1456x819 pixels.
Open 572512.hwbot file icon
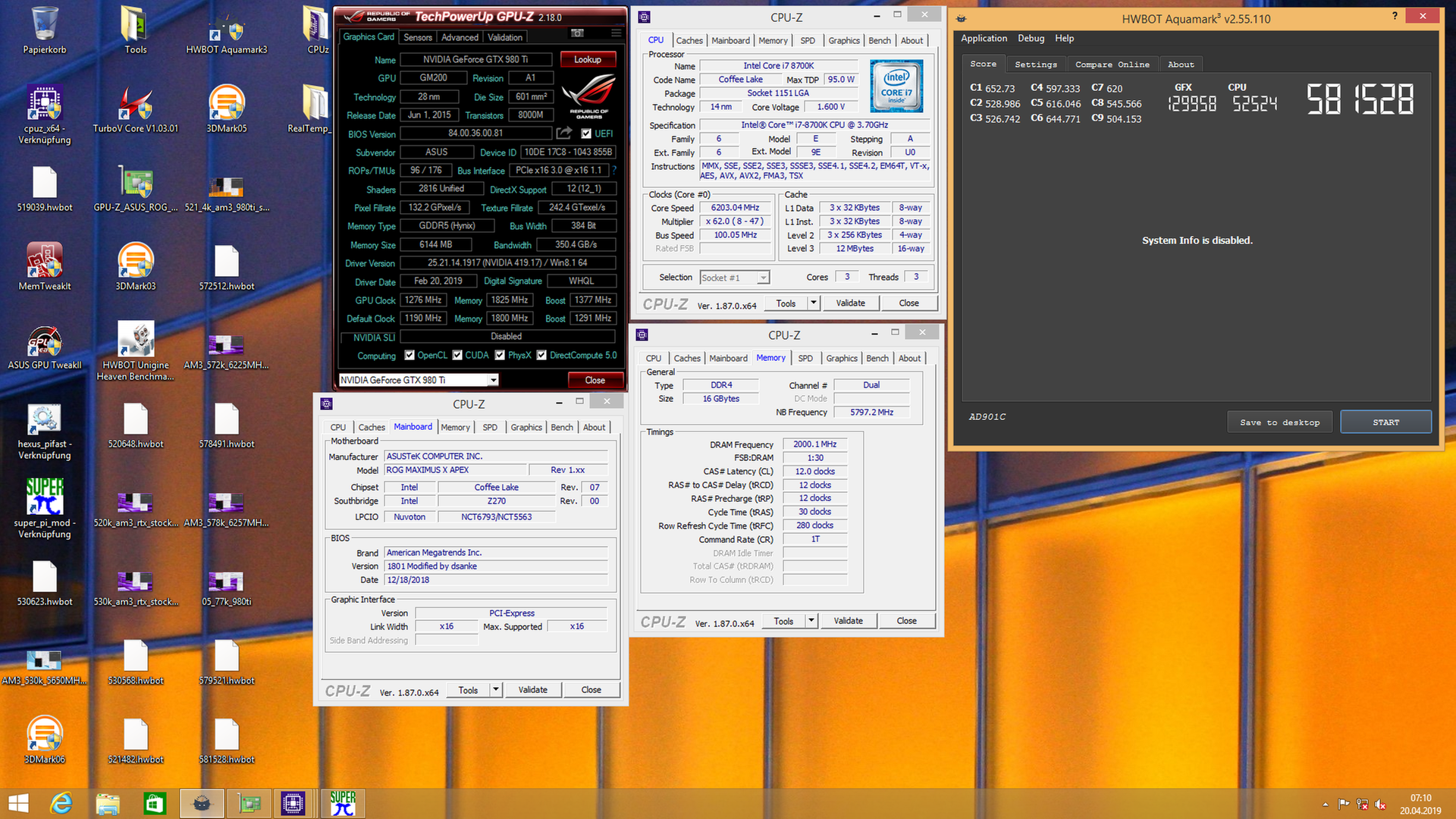click(227, 267)
